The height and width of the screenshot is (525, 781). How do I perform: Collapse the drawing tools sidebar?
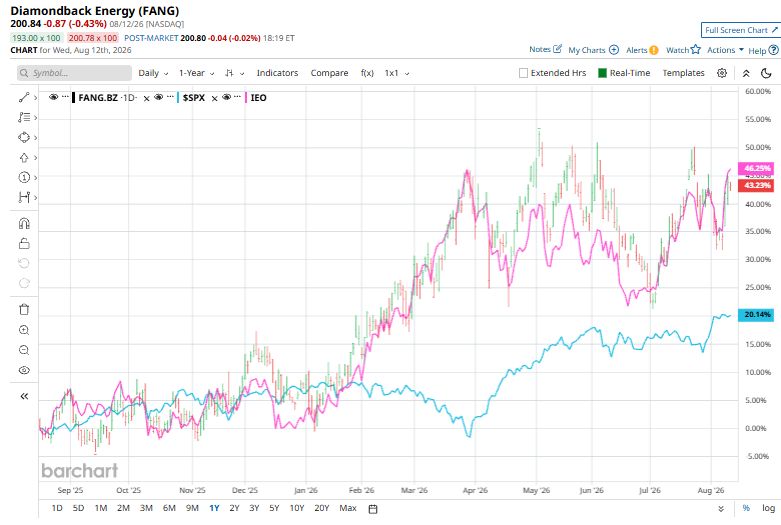click(x=24, y=396)
